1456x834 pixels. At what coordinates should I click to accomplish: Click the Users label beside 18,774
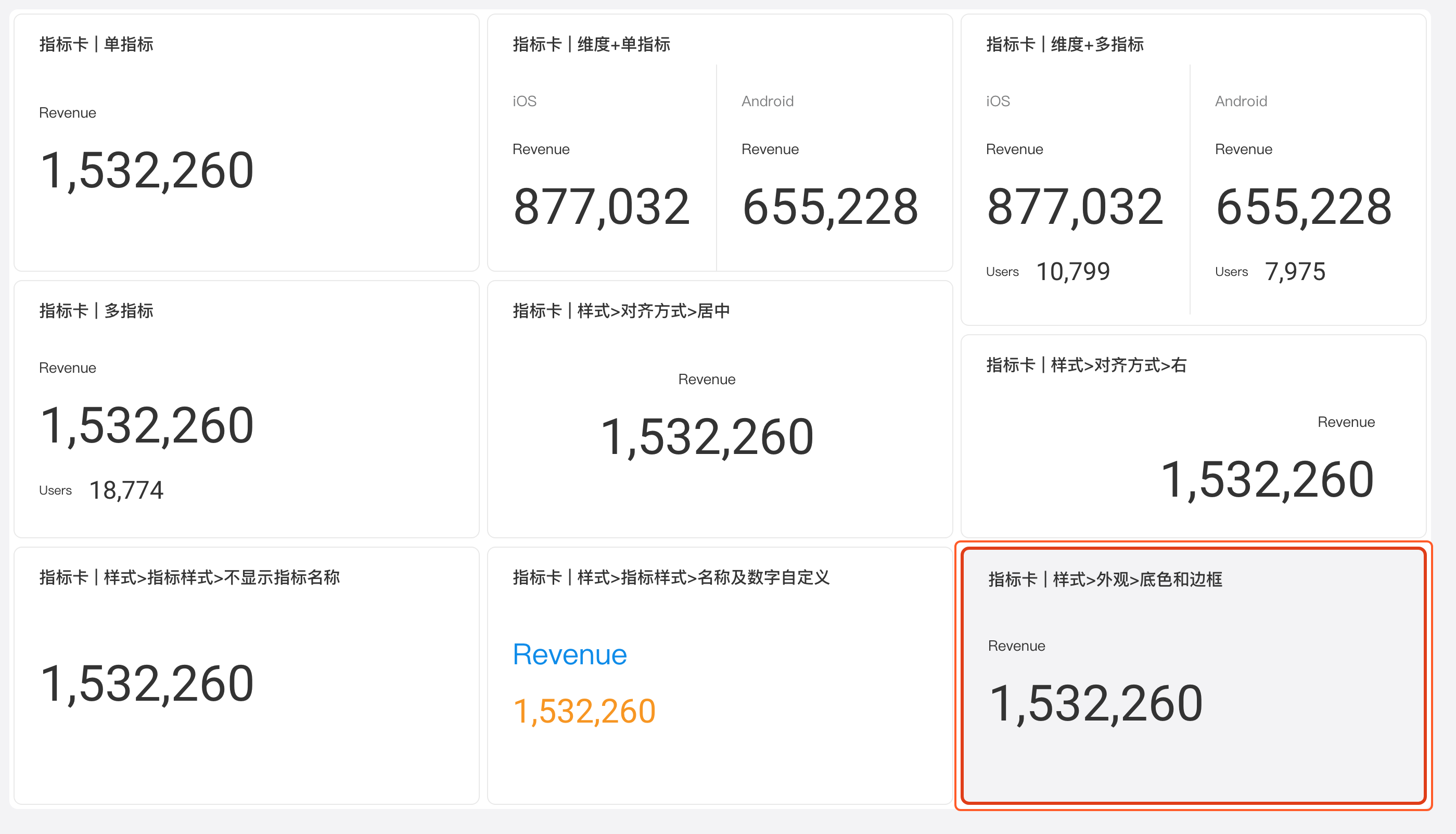(x=56, y=490)
